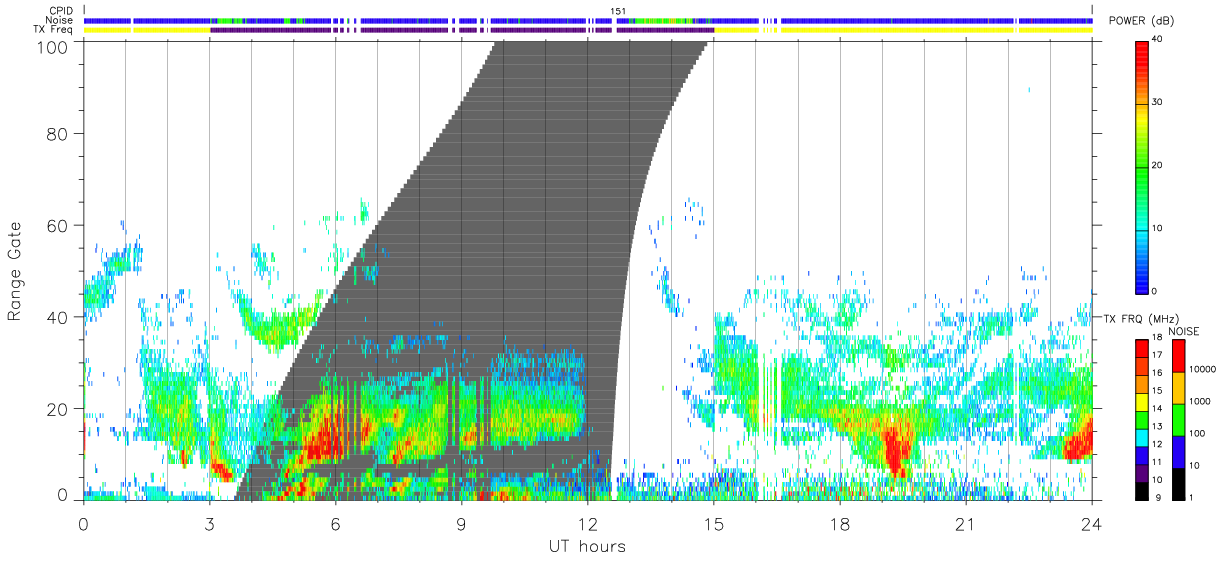Click the power color bar
Screen dimensions: 1228x567
click(x=1142, y=166)
